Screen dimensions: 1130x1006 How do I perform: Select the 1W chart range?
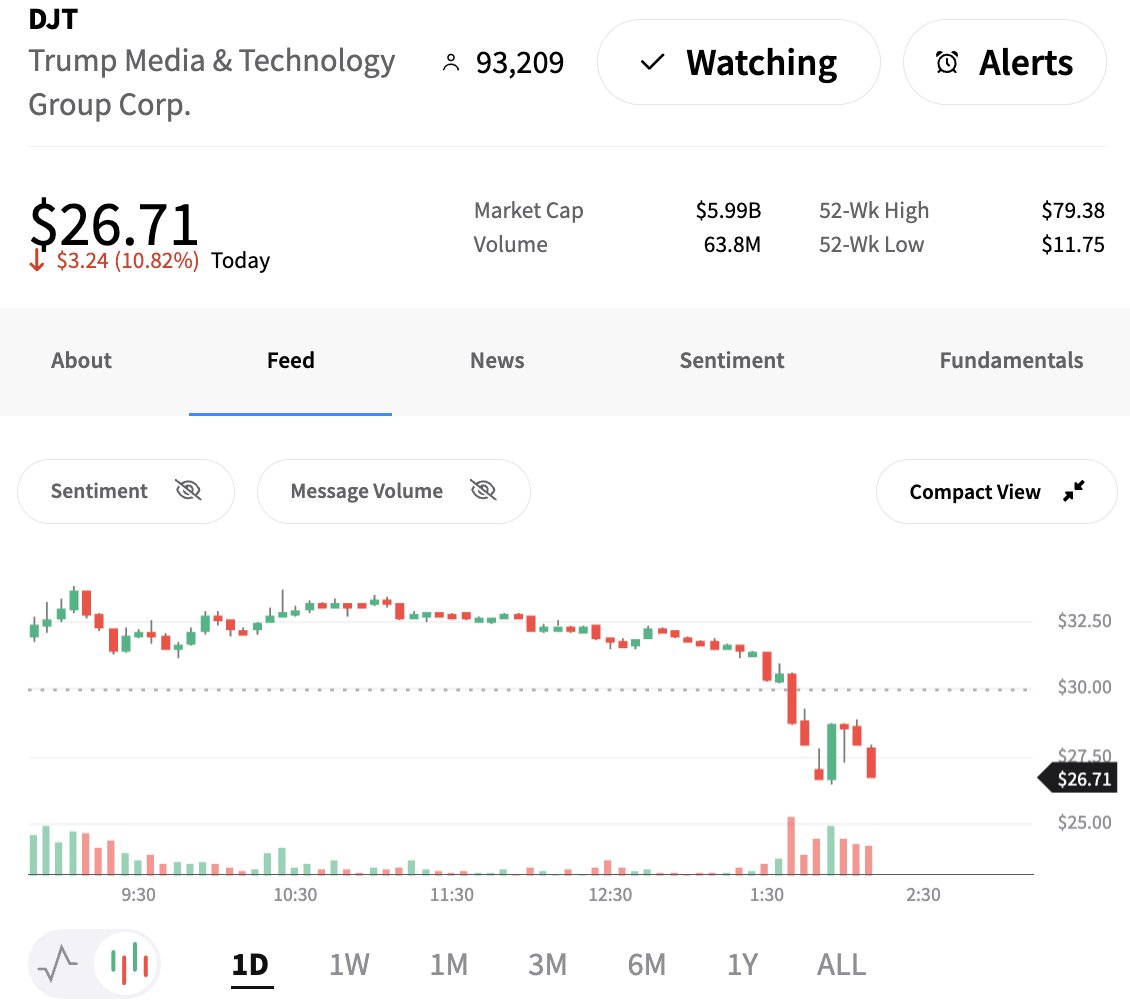click(350, 964)
